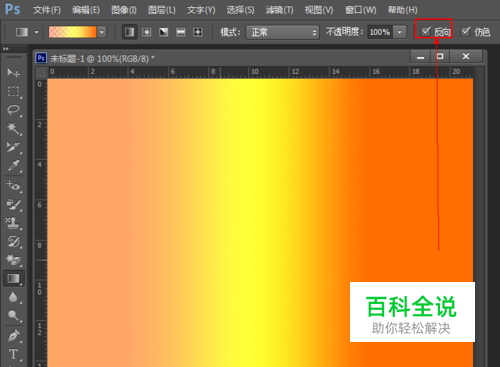Select the Pen tool
This screenshot has height=367, width=500.
[13, 335]
